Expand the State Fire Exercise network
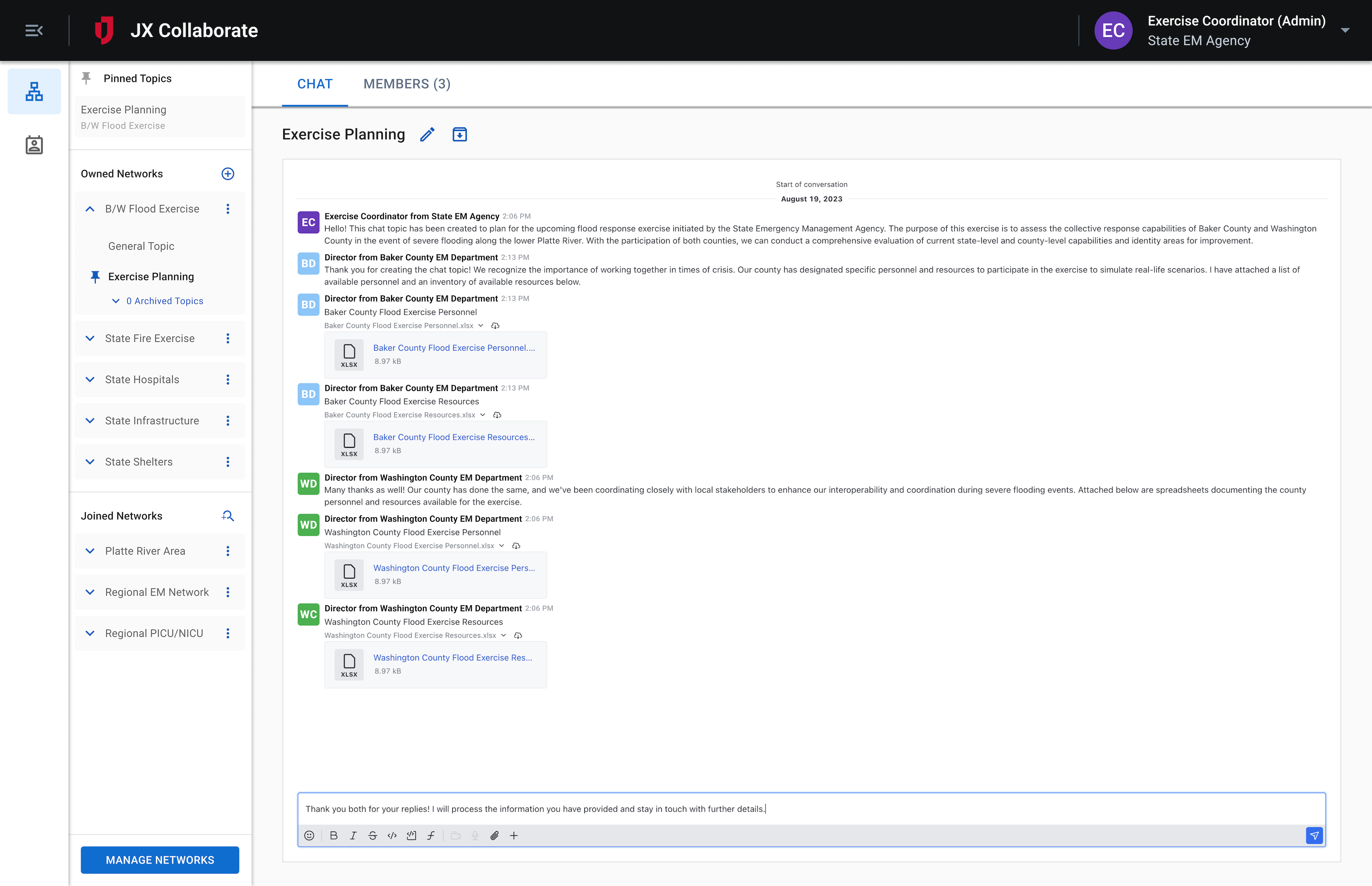 [x=90, y=338]
